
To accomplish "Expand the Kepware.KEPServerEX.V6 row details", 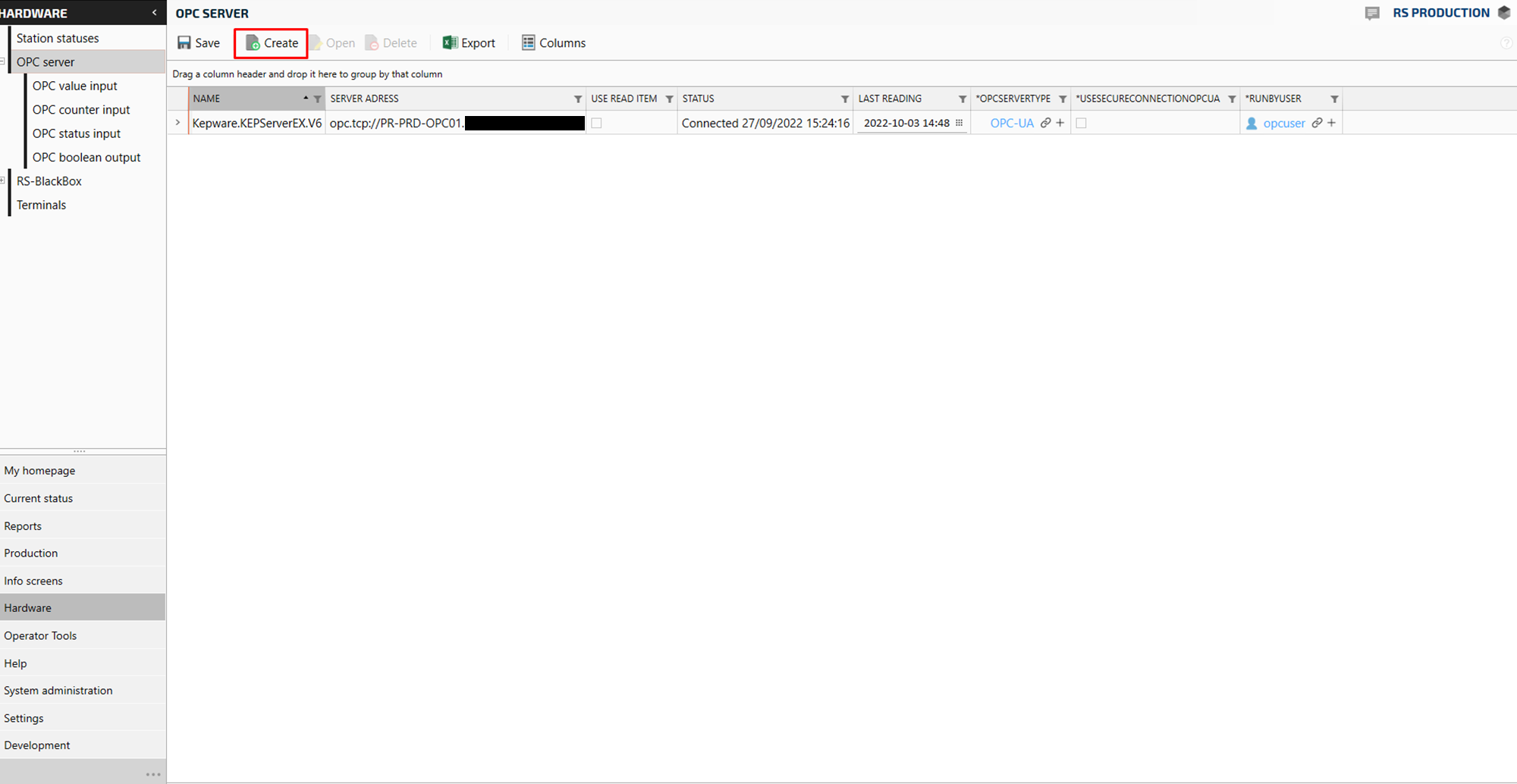I will point(177,123).
